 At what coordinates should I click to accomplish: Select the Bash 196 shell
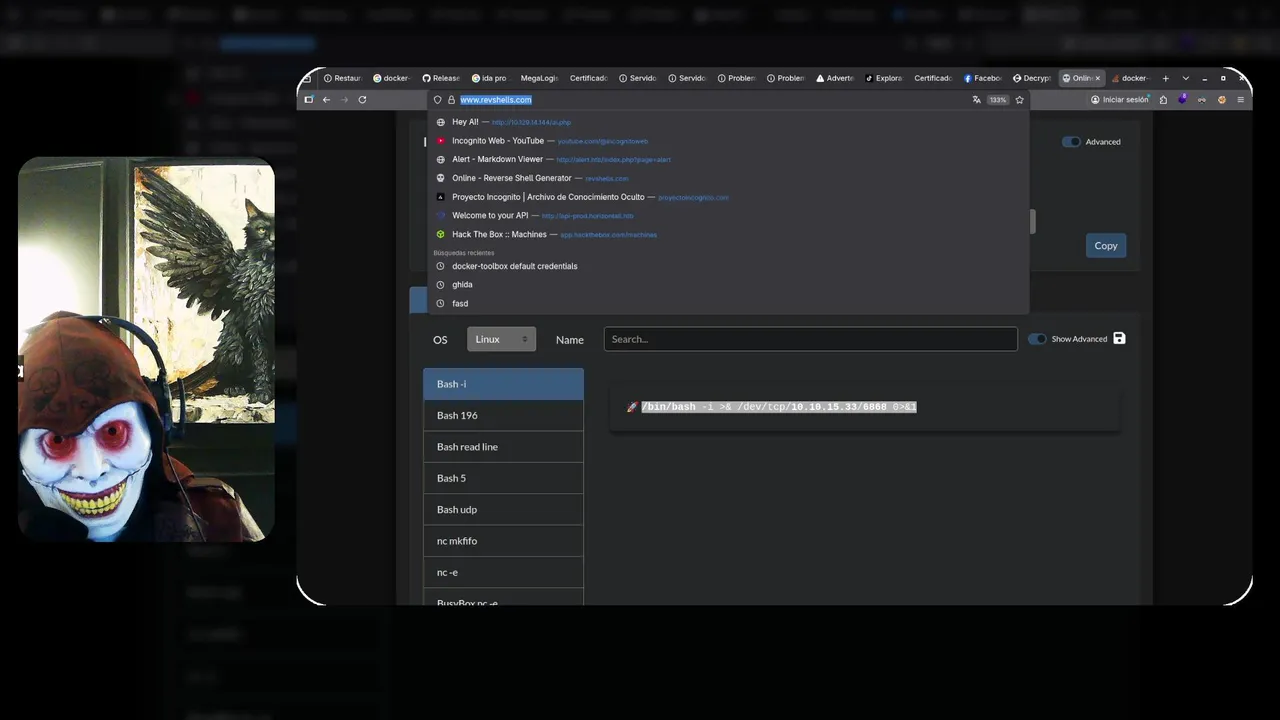tap(503, 415)
